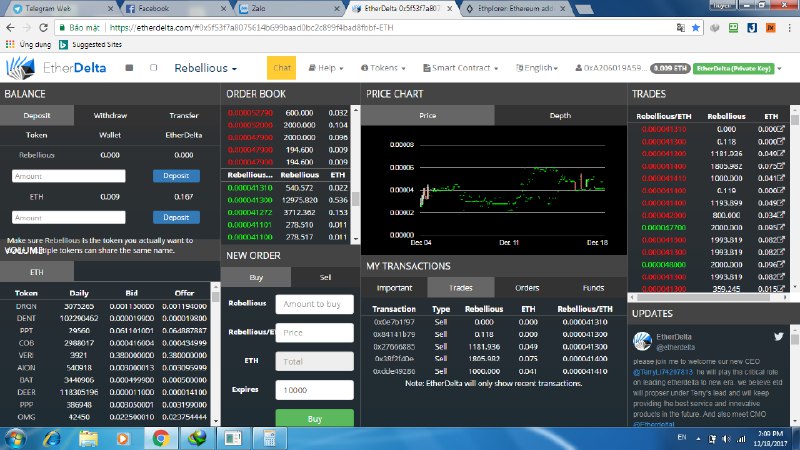This screenshot has height=450, width=800.
Task: Open Suggested Sites bookmark
Action: pos(90,44)
